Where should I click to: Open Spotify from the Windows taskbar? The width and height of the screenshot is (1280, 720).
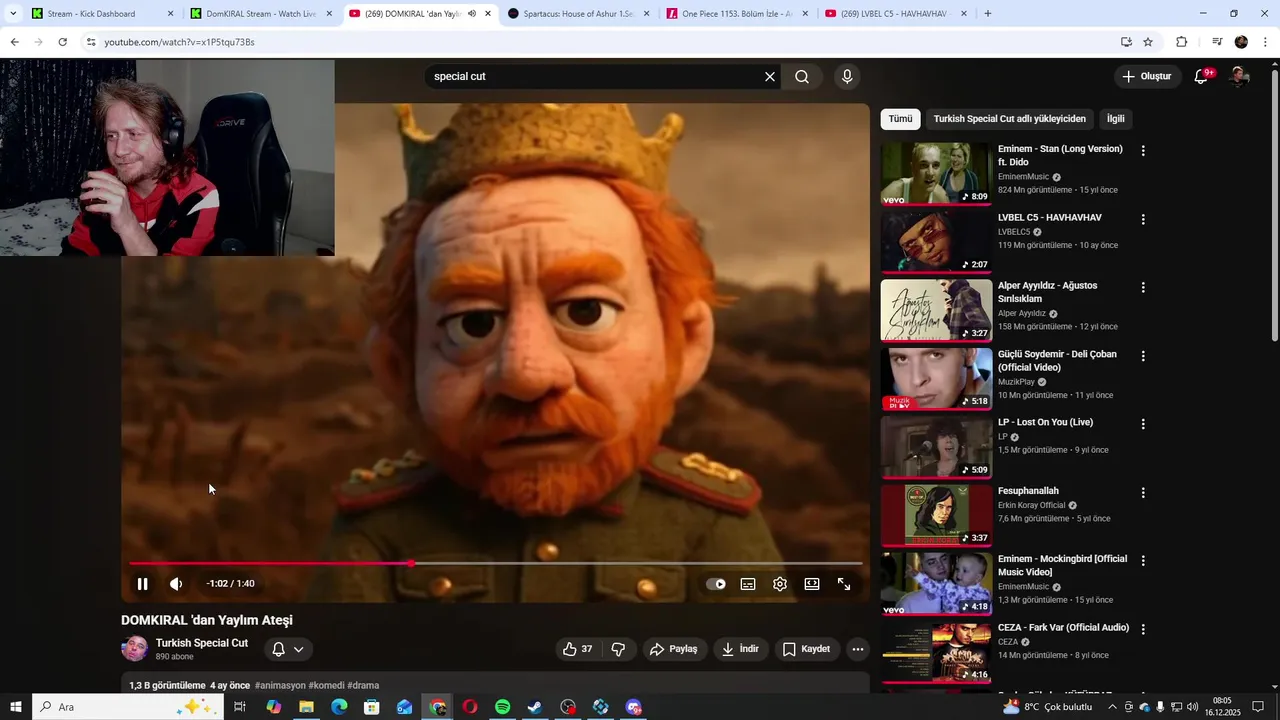503,707
